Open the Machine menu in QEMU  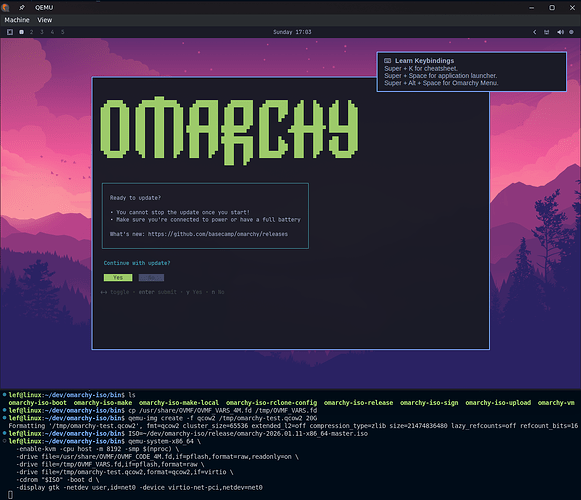pyautogui.click(x=17, y=20)
